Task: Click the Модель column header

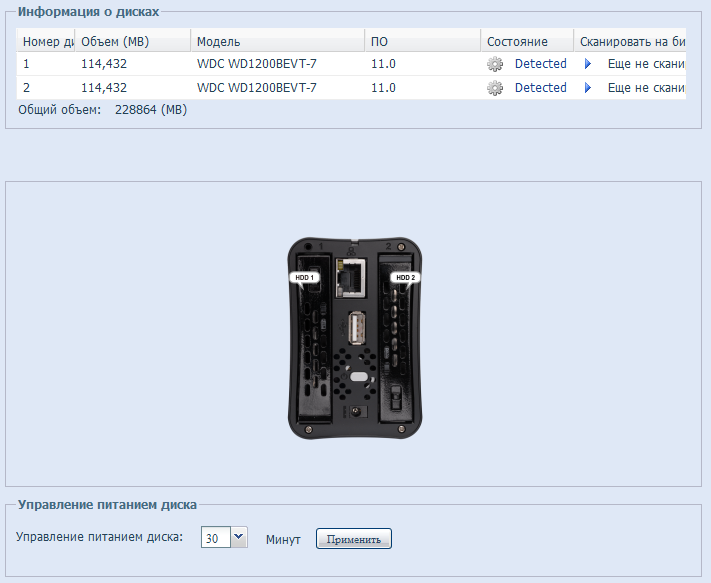Action: tap(278, 41)
